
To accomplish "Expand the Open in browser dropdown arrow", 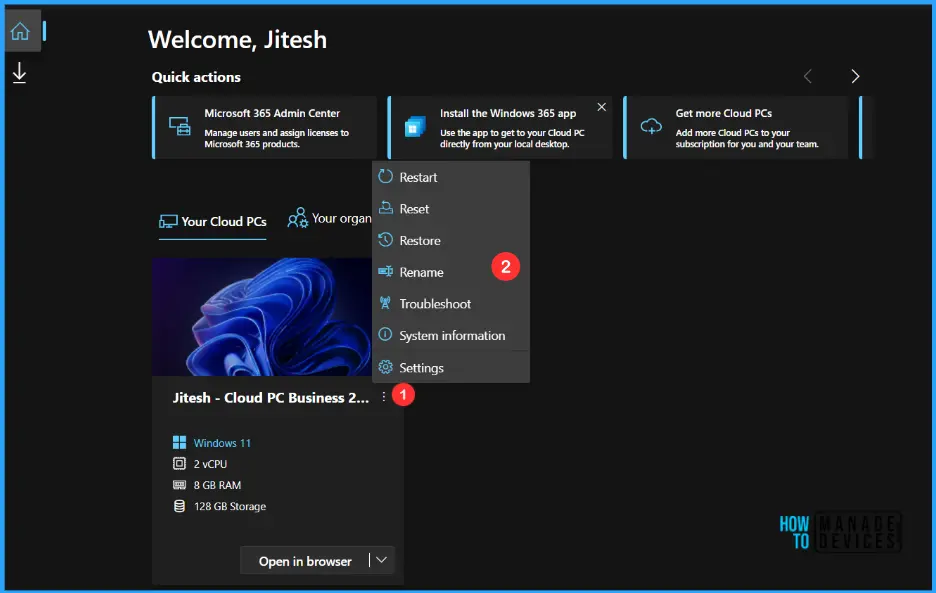I will 381,560.
